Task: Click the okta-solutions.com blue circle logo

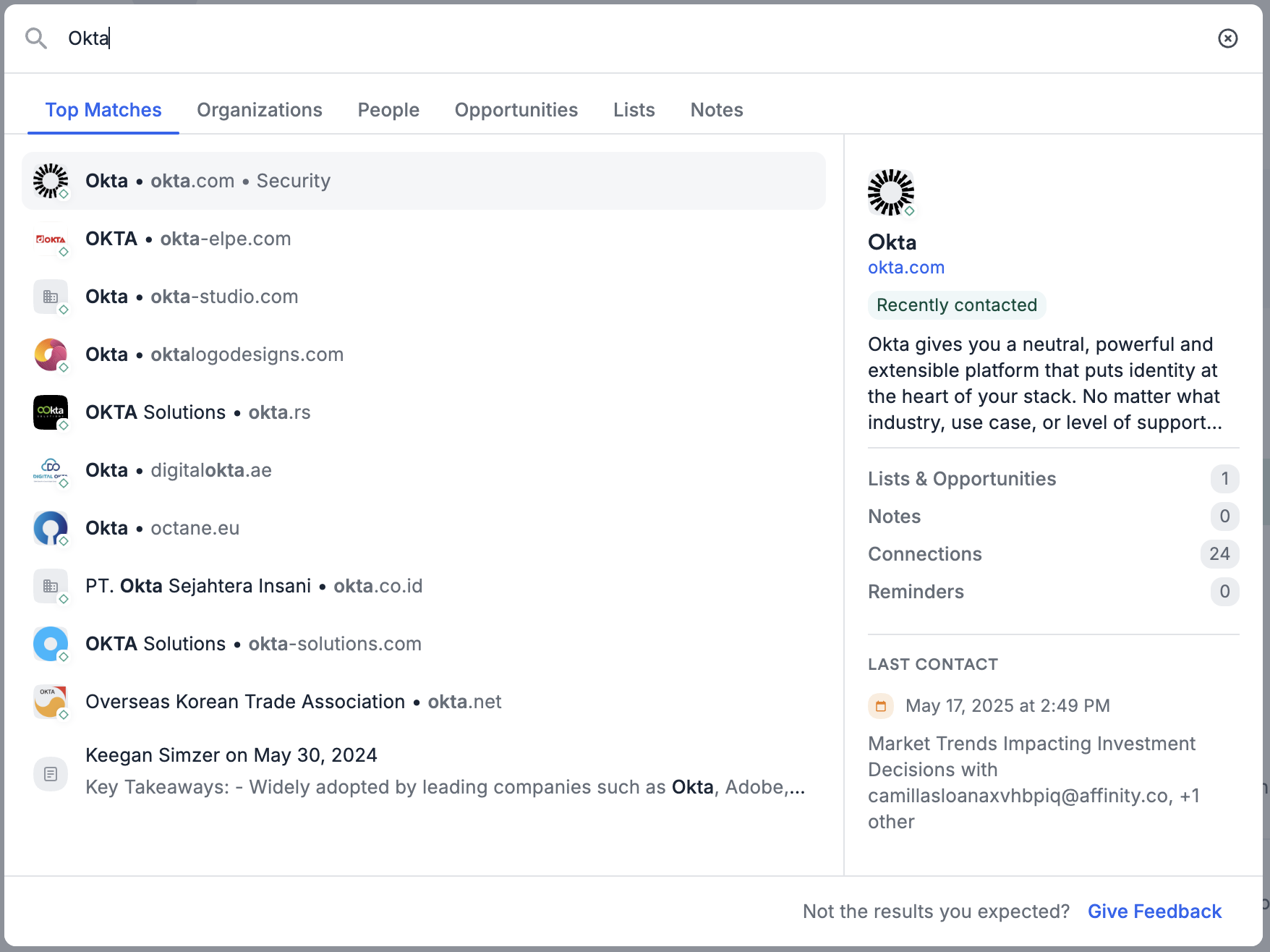Action: [51, 644]
